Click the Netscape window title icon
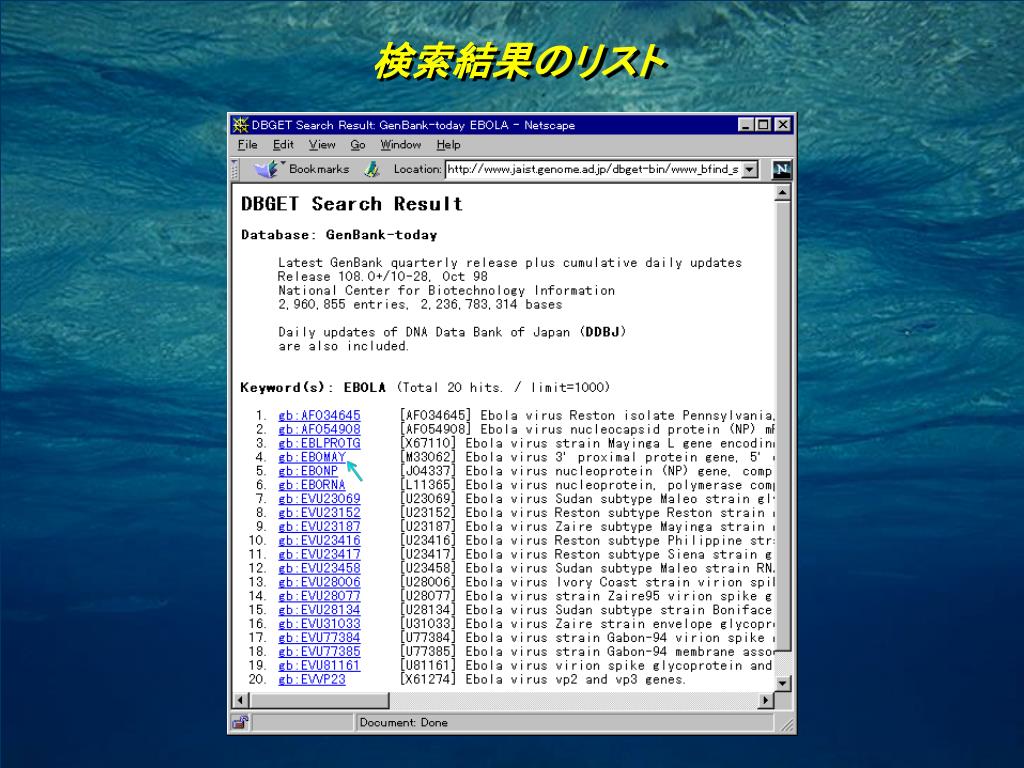This screenshot has width=1024, height=768. point(241,125)
